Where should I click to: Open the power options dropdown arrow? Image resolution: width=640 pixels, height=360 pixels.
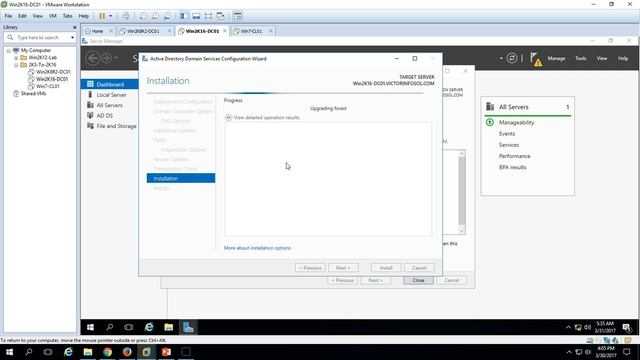coord(110,16)
